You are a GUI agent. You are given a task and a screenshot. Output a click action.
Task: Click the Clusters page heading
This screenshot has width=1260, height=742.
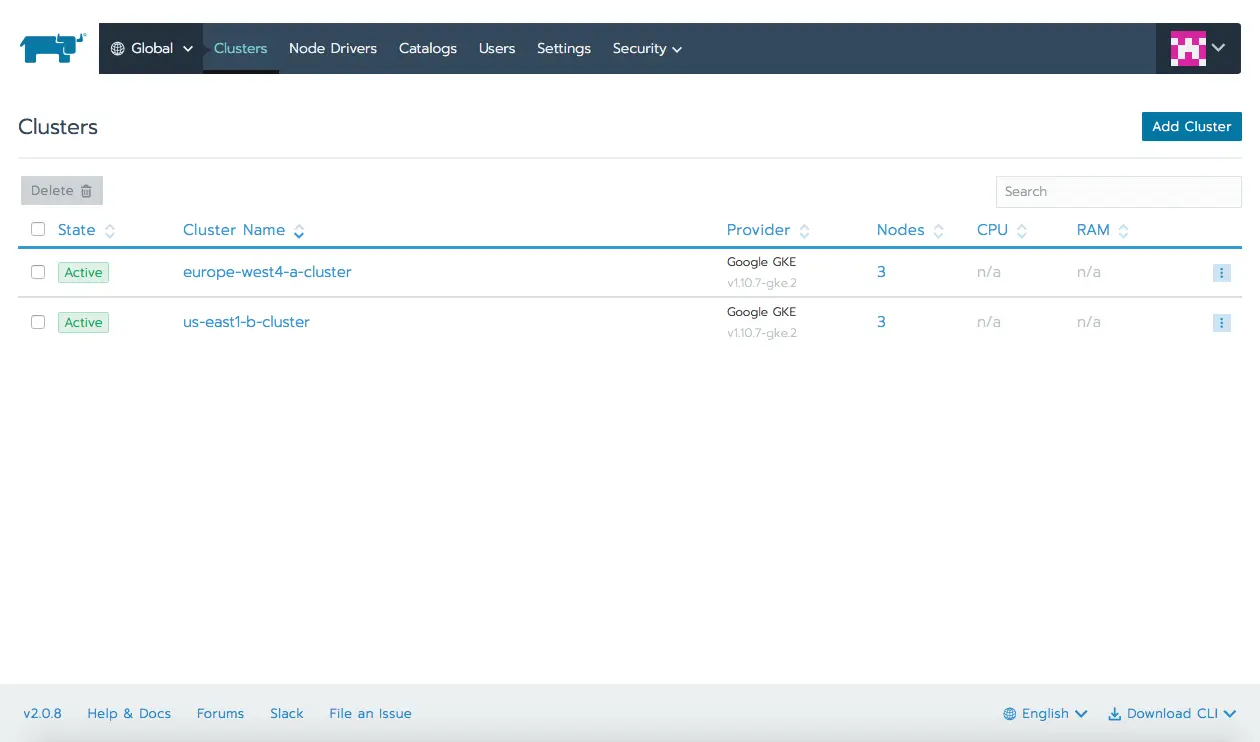pos(58,127)
